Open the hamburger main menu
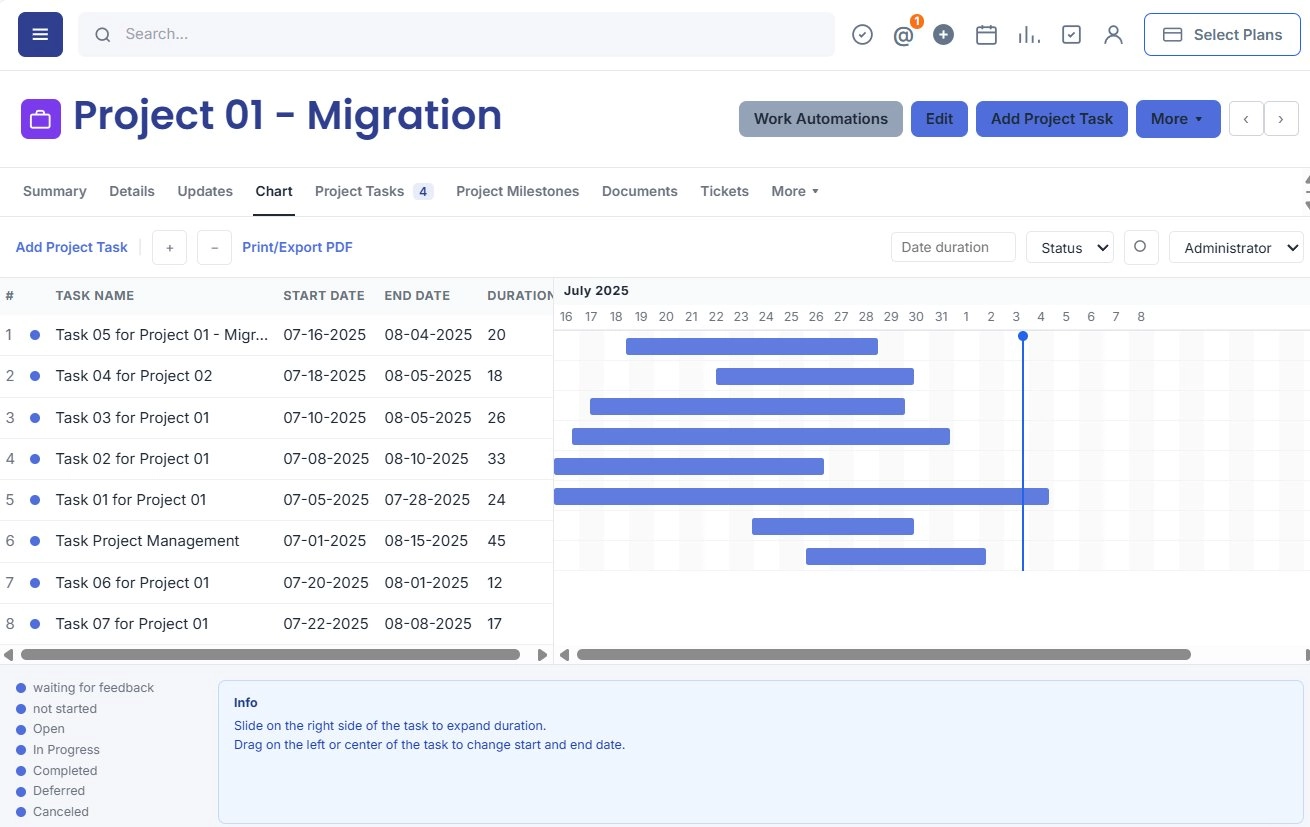The width and height of the screenshot is (1310, 827). pyautogui.click(x=40, y=34)
